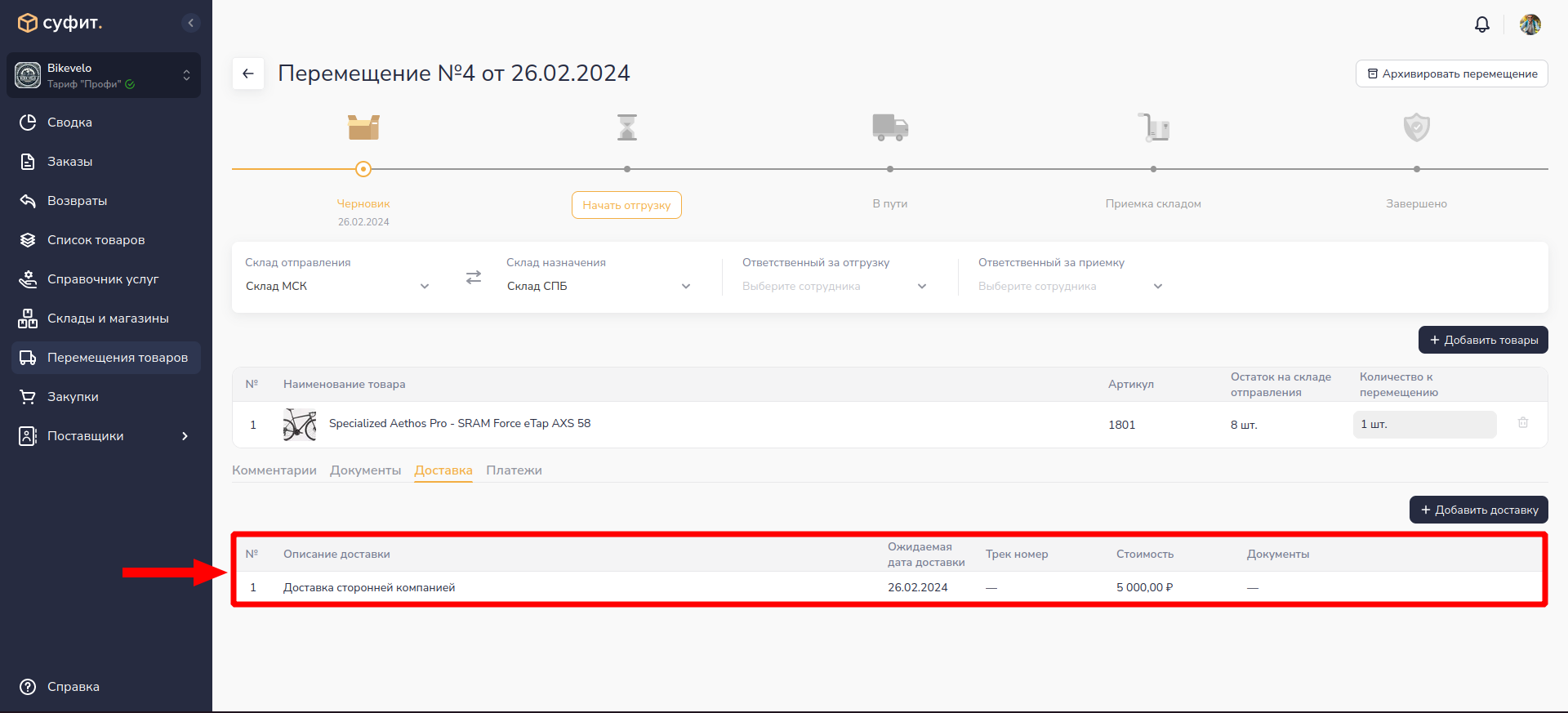Click the Возвраты return arrow icon
Screen dimensions: 1568x713
click(x=28, y=201)
